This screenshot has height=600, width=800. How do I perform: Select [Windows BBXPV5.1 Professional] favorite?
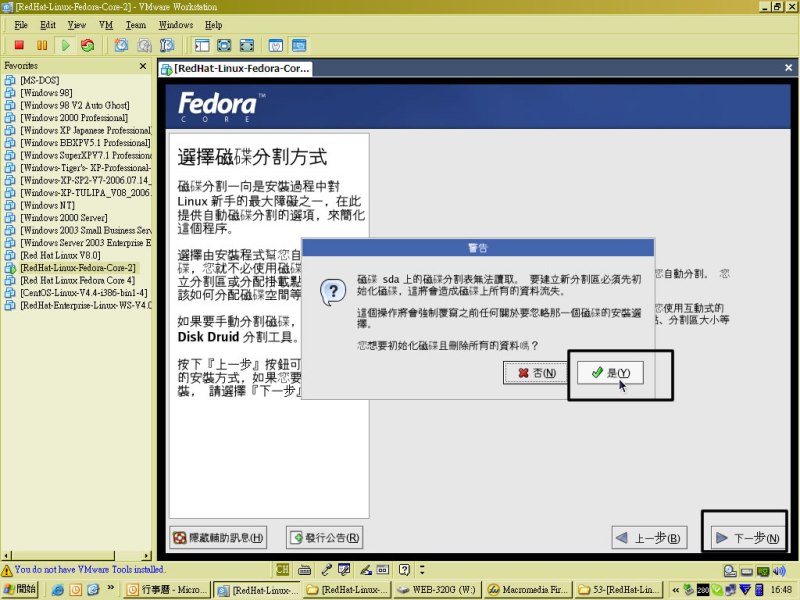point(86,143)
